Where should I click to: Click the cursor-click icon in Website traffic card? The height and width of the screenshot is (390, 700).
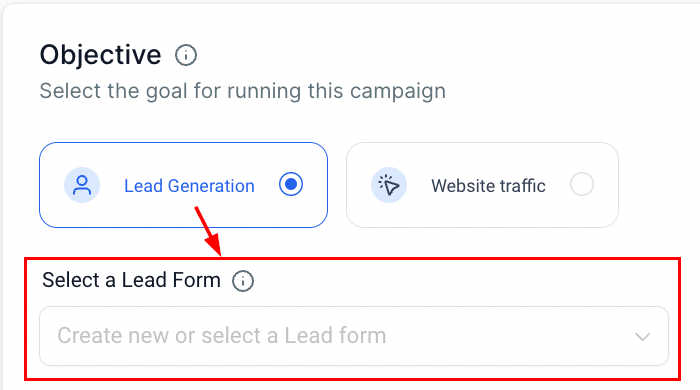pos(389,185)
